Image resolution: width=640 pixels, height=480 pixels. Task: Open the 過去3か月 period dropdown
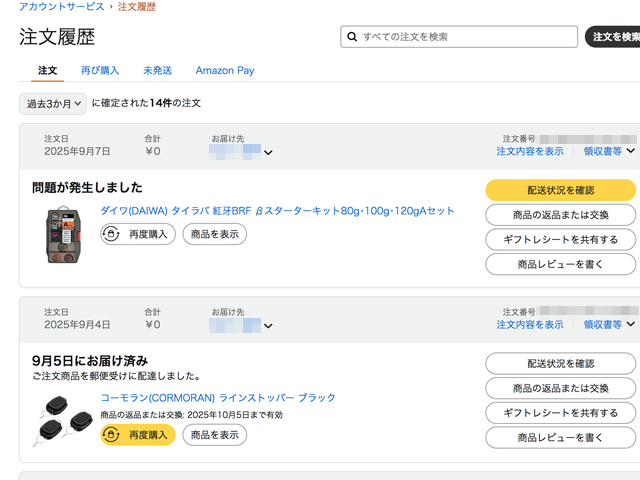[x=53, y=104]
